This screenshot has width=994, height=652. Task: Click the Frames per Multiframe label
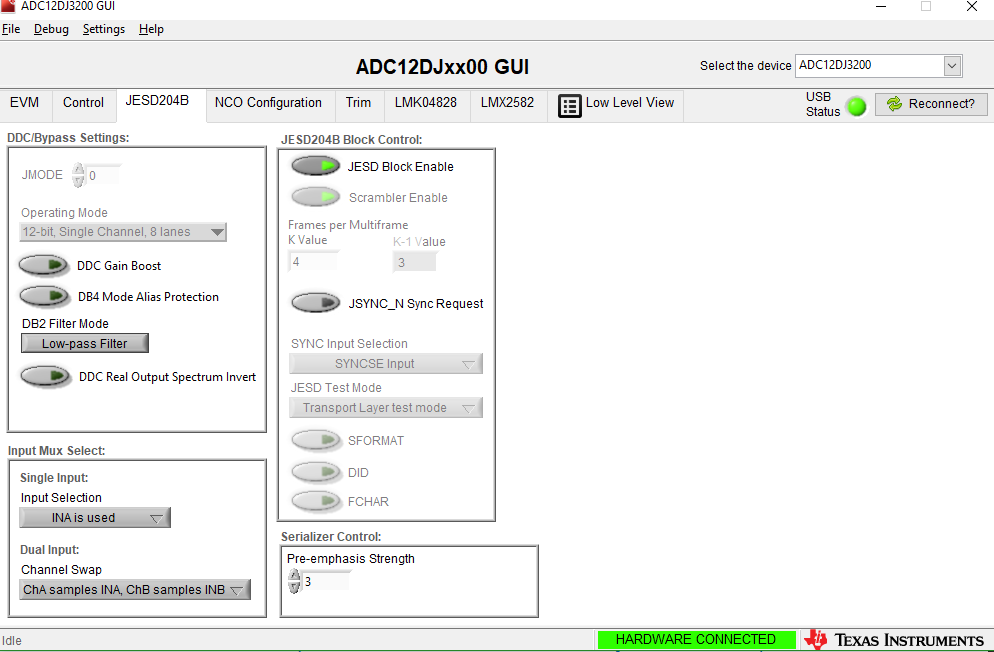point(348,225)
